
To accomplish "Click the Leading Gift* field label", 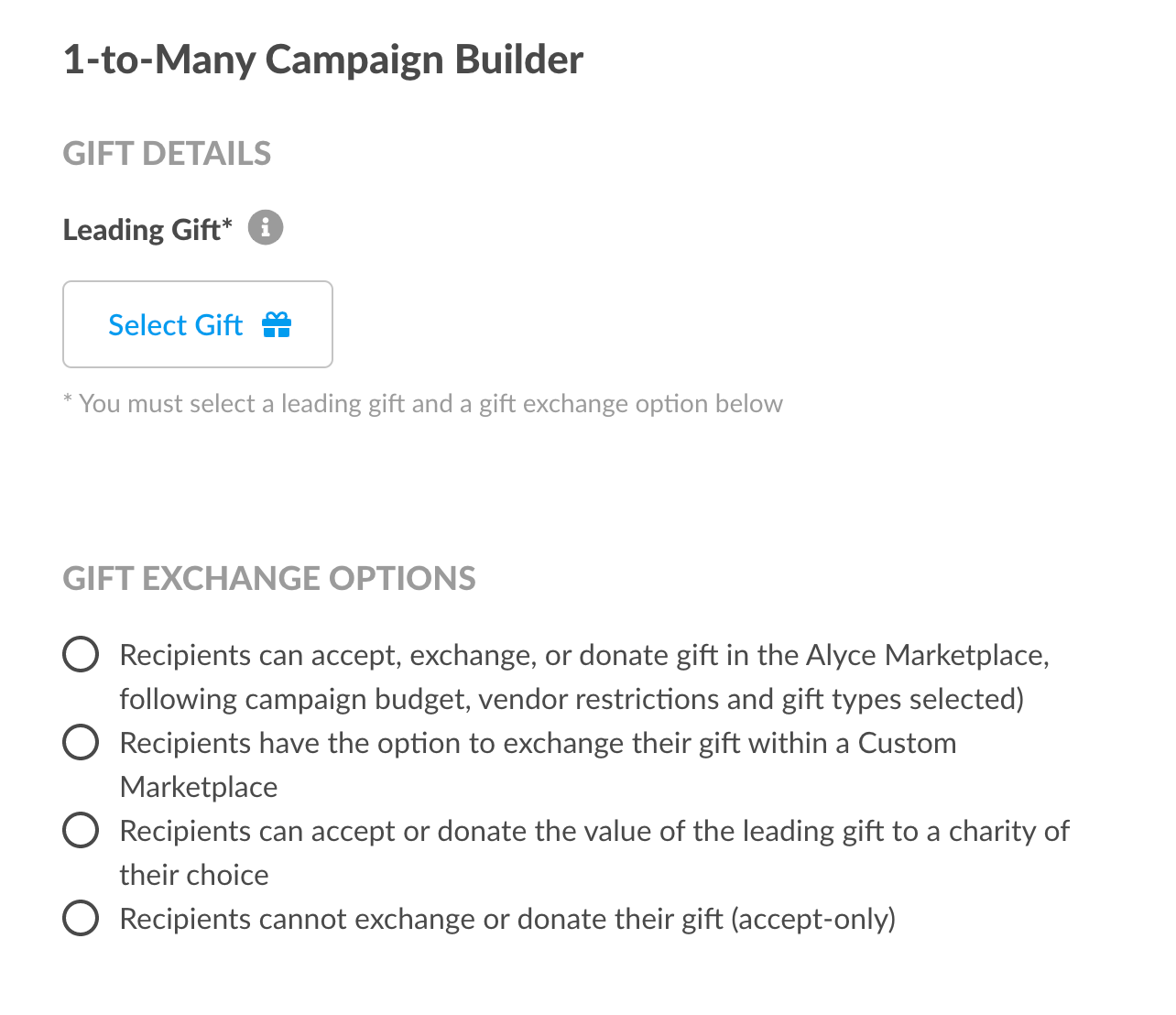I will click(147, 229).
